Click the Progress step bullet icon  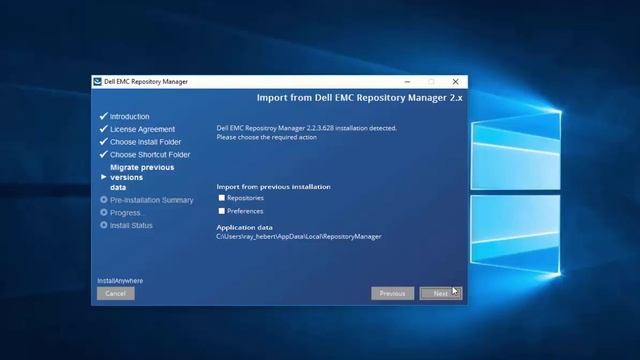coord(104,212)
